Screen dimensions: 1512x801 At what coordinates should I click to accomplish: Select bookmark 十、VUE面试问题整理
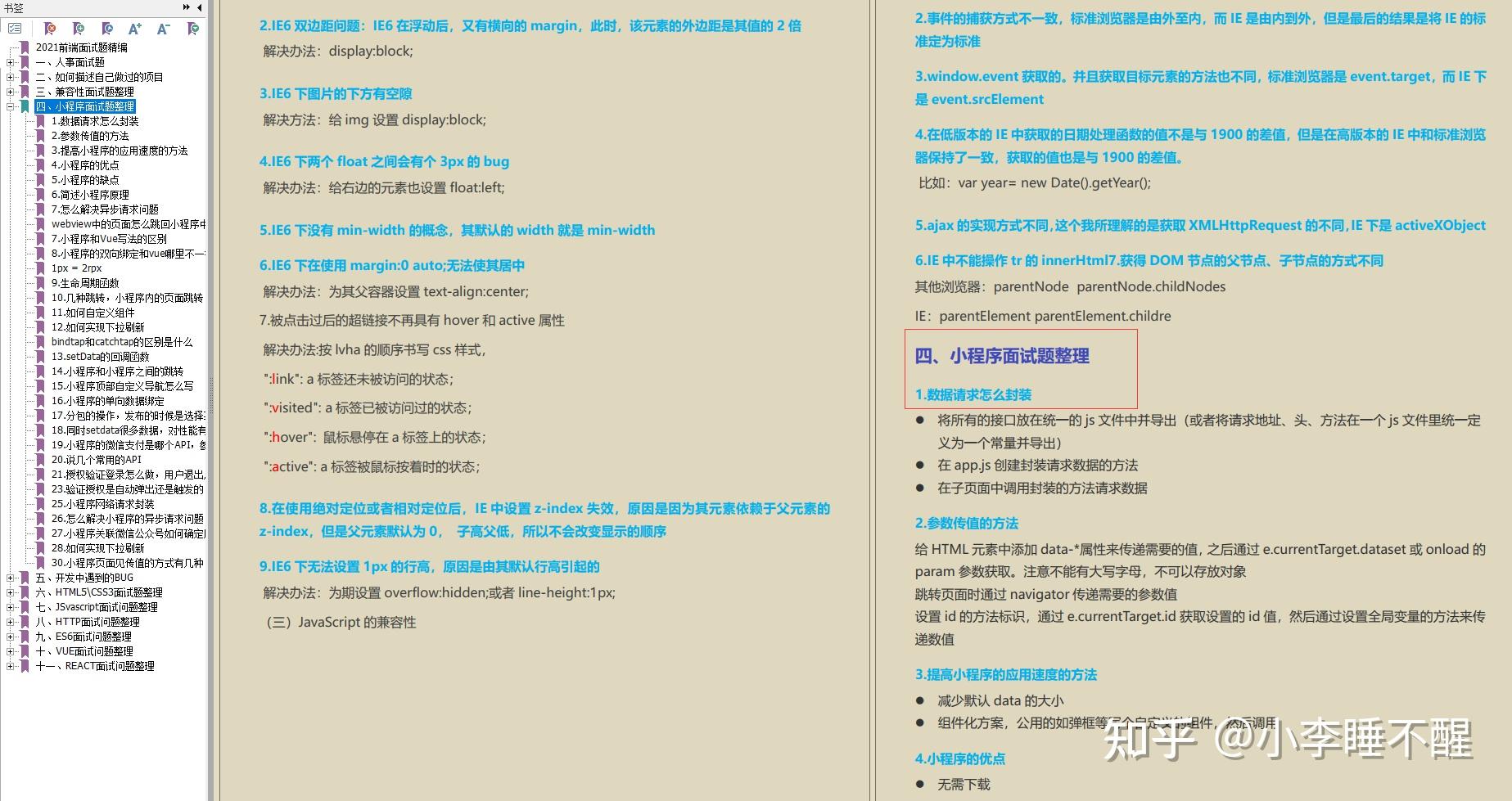tap(84, 651)
